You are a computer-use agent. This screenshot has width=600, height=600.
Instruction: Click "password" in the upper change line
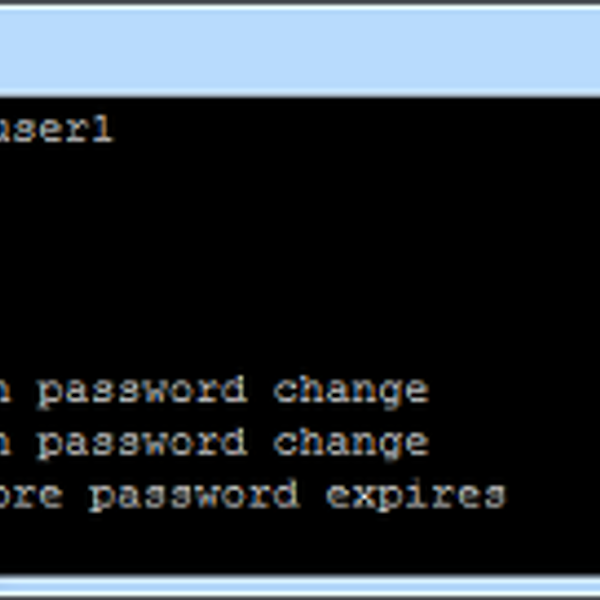pyautogui.click(x=141, y=391)
